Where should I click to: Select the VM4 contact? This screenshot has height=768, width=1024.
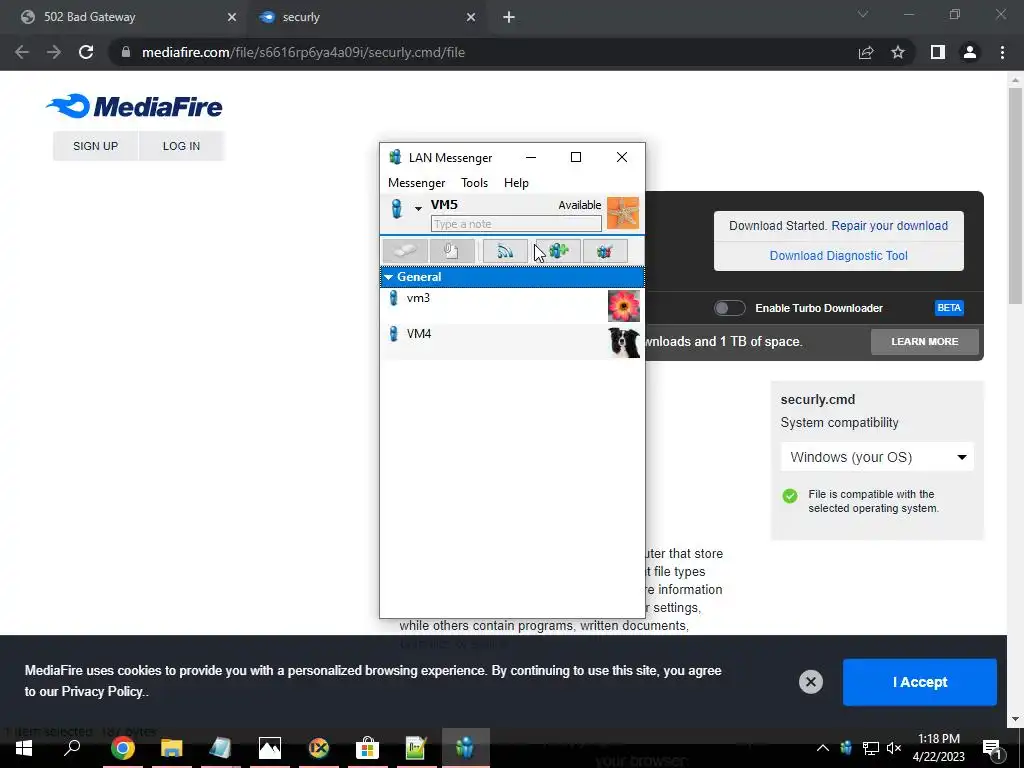512,342
